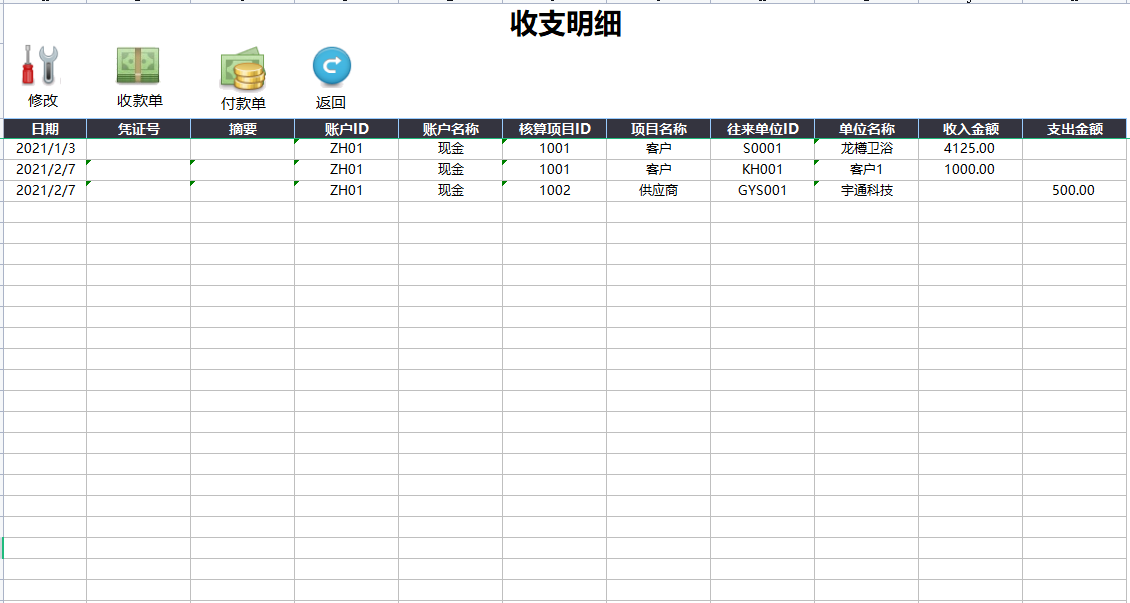Click the 单位名称 cell showing 龙樽卫浴
The height and width of the screenshot is (603, 1130).
865,148
